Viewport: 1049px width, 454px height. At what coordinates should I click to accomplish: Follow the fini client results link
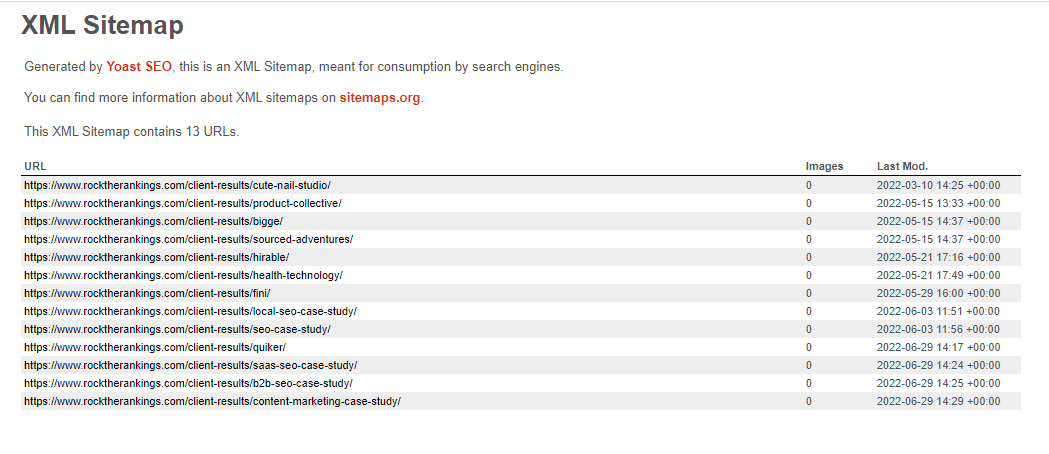click(147, 293)
